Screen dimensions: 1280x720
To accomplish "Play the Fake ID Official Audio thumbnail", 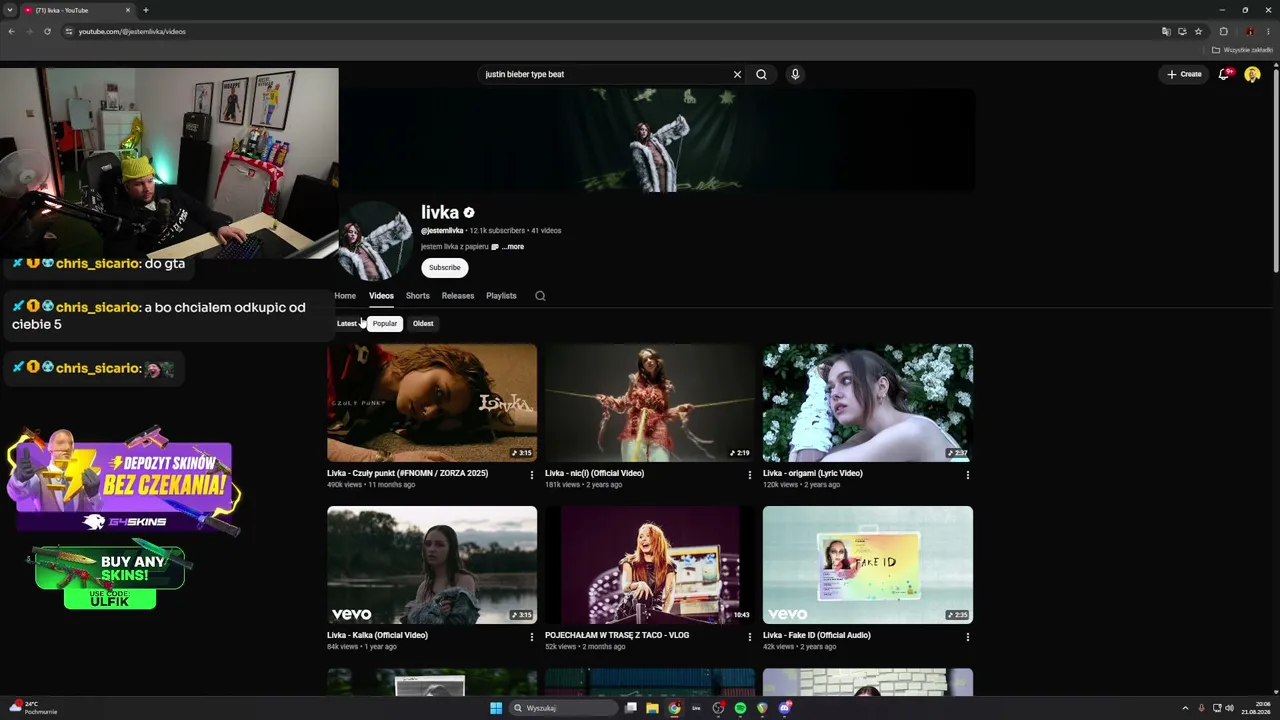I will 868,565.
